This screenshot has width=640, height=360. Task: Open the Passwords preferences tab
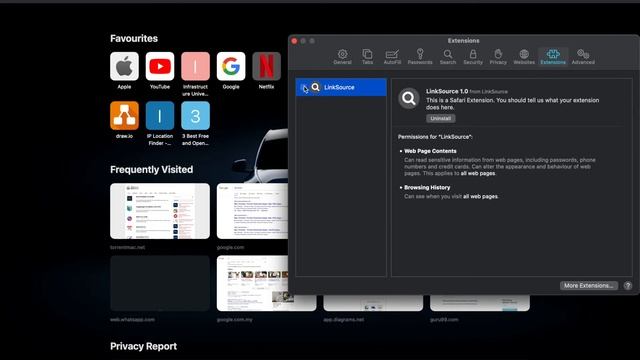pos(420,57)
